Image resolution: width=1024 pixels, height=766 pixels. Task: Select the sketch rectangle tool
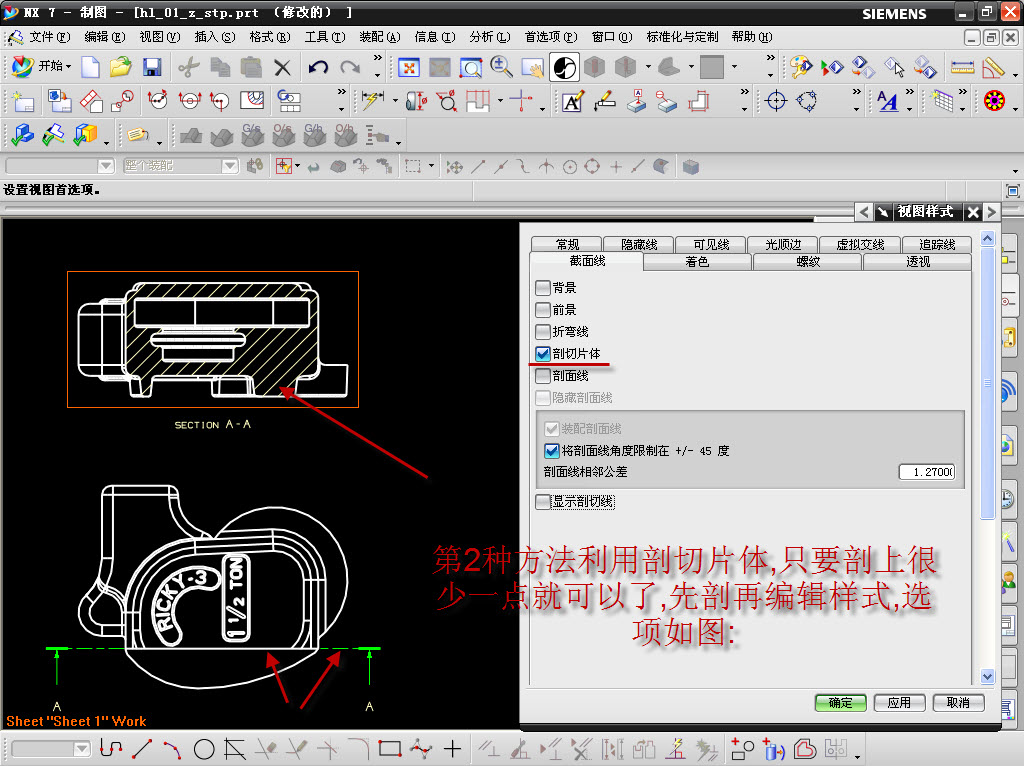[390, 749]
